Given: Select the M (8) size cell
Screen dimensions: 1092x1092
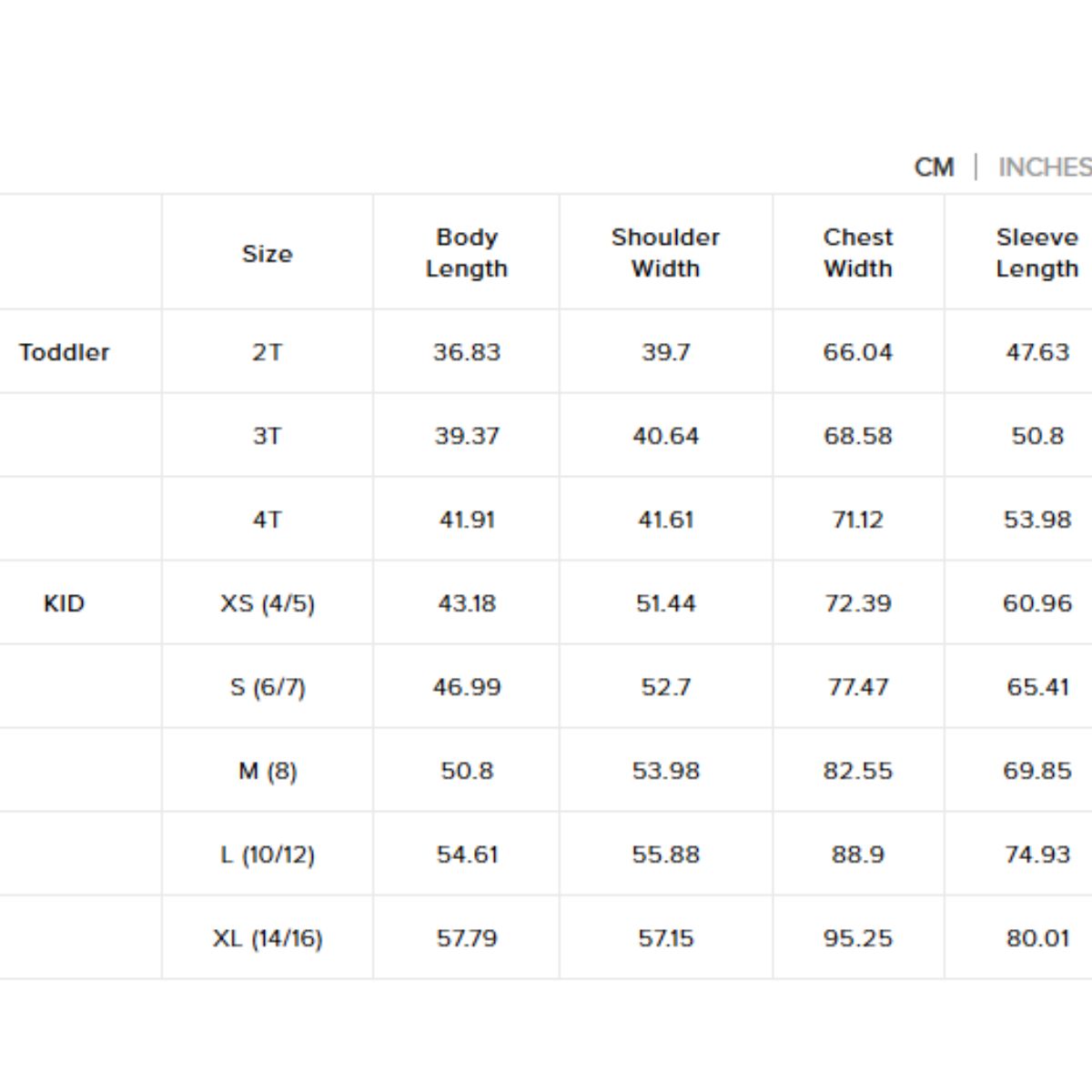Looking at the screenshot, I should point(267,771).
